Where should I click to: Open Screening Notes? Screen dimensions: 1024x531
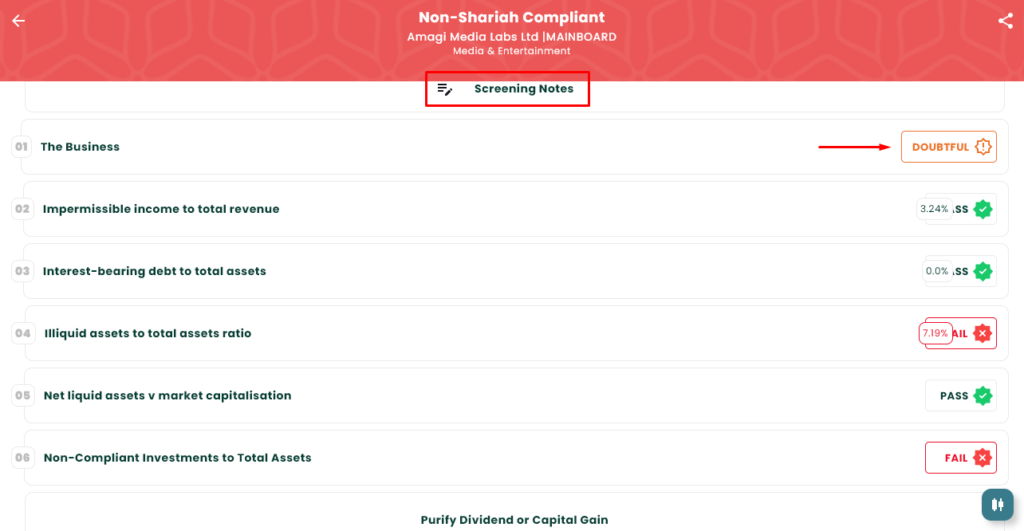coord(523,89)
